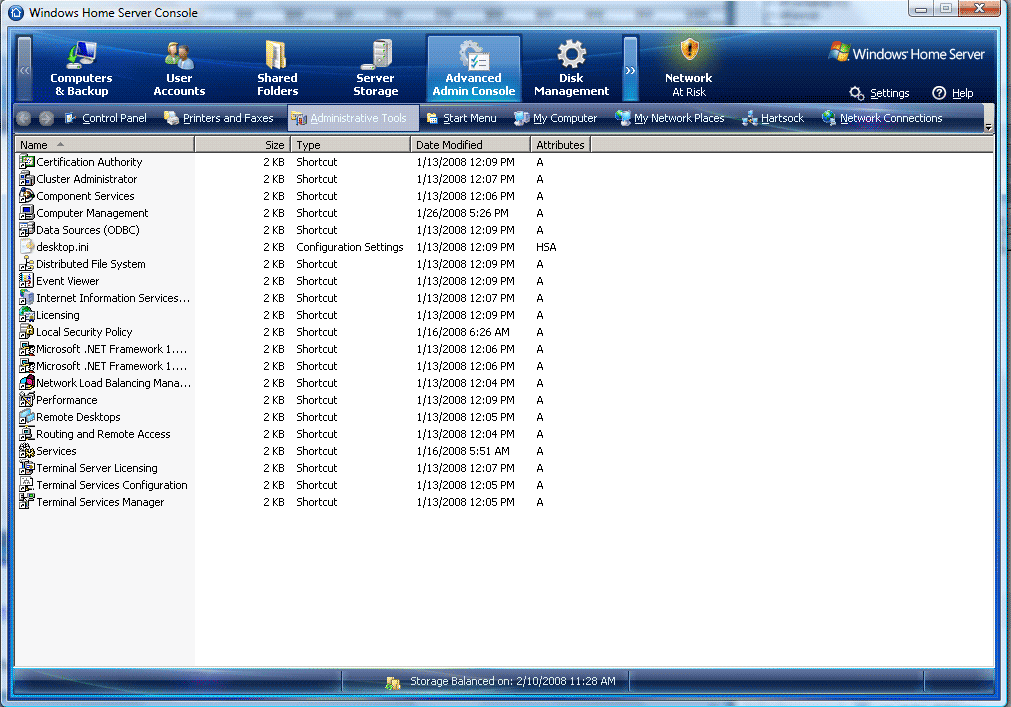This screenshot has height=707, width=1011.
Task: Open My Network Places
Action: (670, 119)
